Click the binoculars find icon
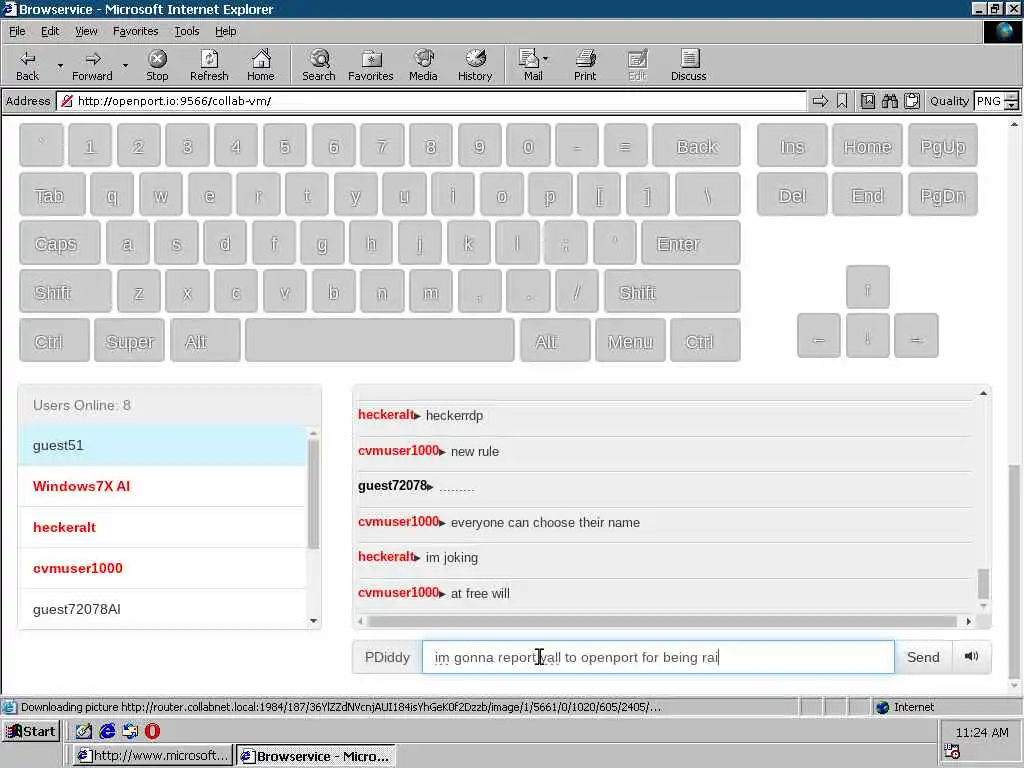Image resolution: width=1024 pixels, height=768 pixels. coord(889,101)
